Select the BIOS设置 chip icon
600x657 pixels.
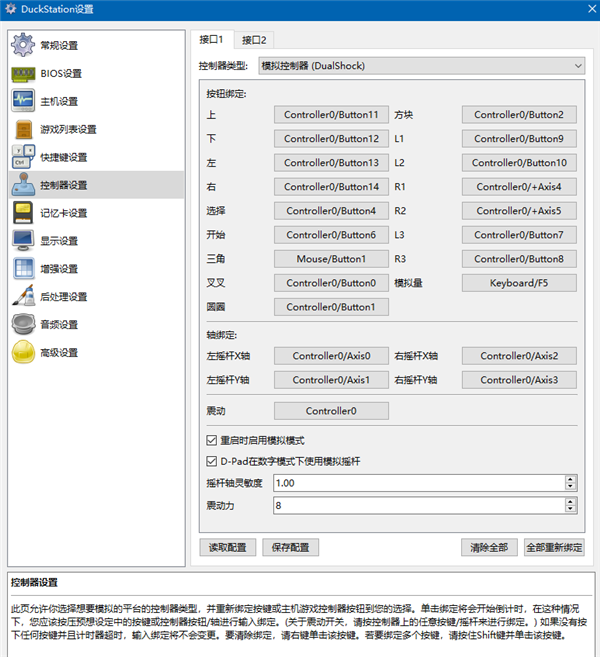point(23,74)
